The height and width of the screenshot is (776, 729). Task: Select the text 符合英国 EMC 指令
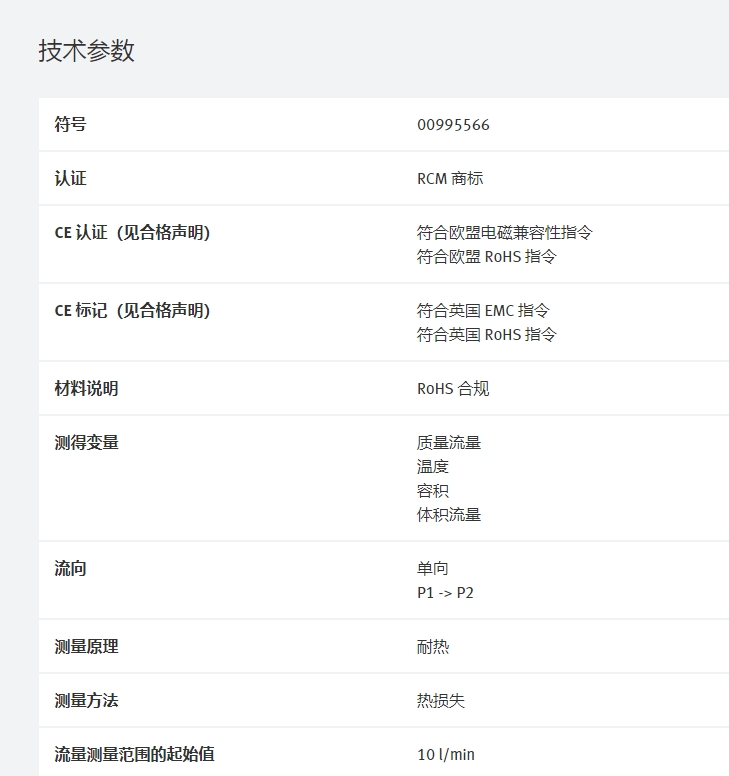point(483,310)
